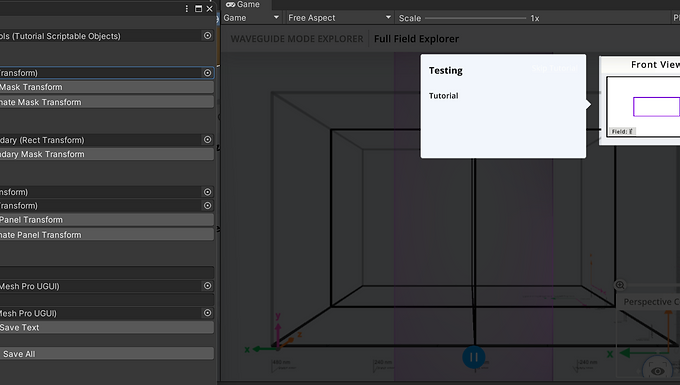This screenshot has width=680, height=385.
Task: Open object picker on highlighted field above Mask Transform
Action: (x=207, y=73)
